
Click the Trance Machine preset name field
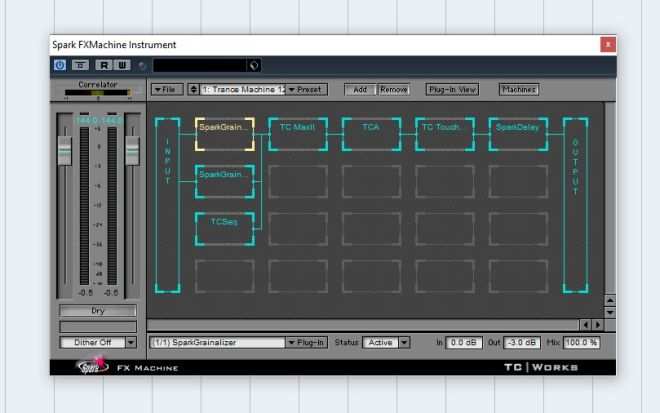243,90
